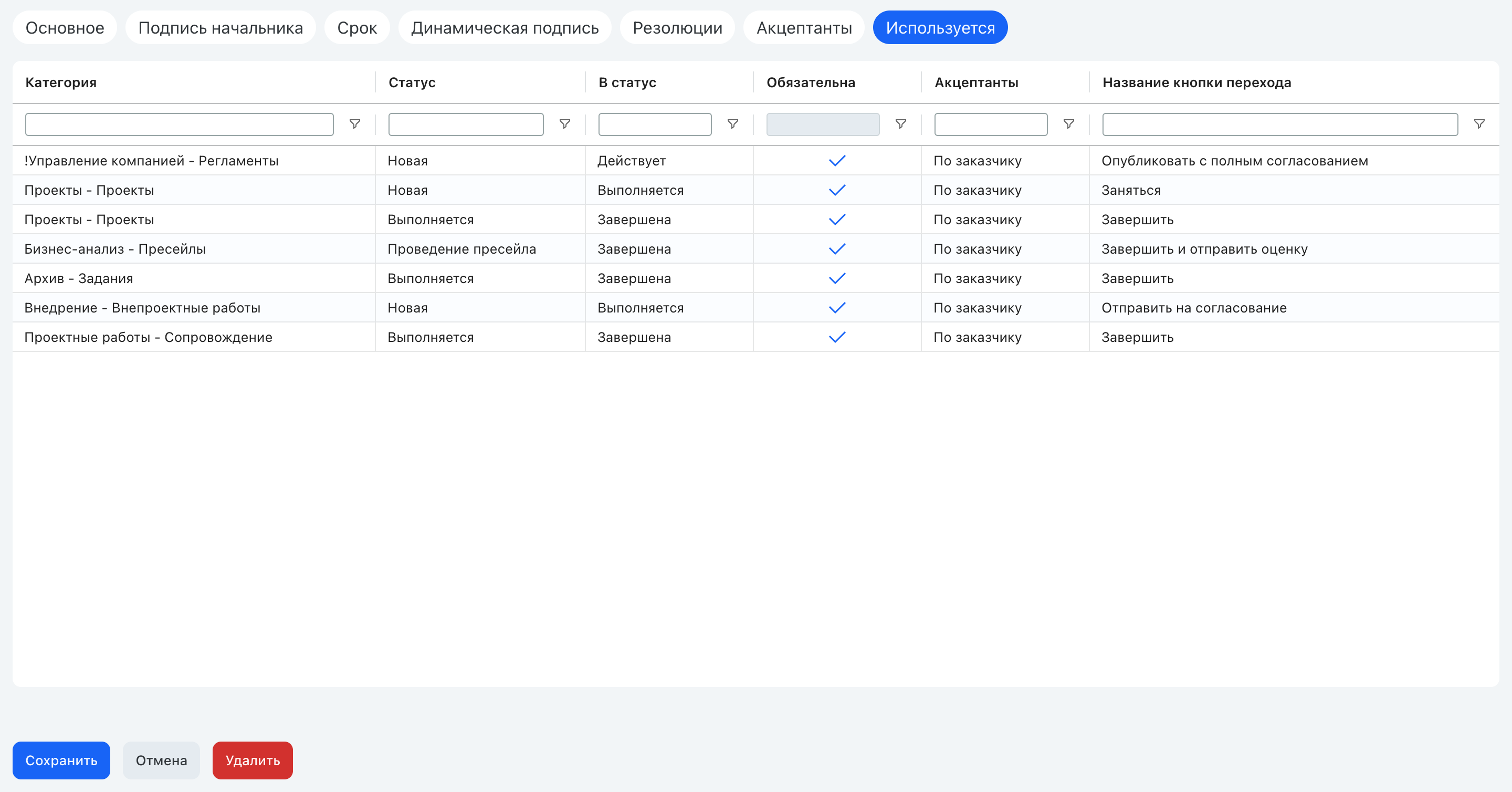
Task: Click the Действует status cell
Action: 669,160
